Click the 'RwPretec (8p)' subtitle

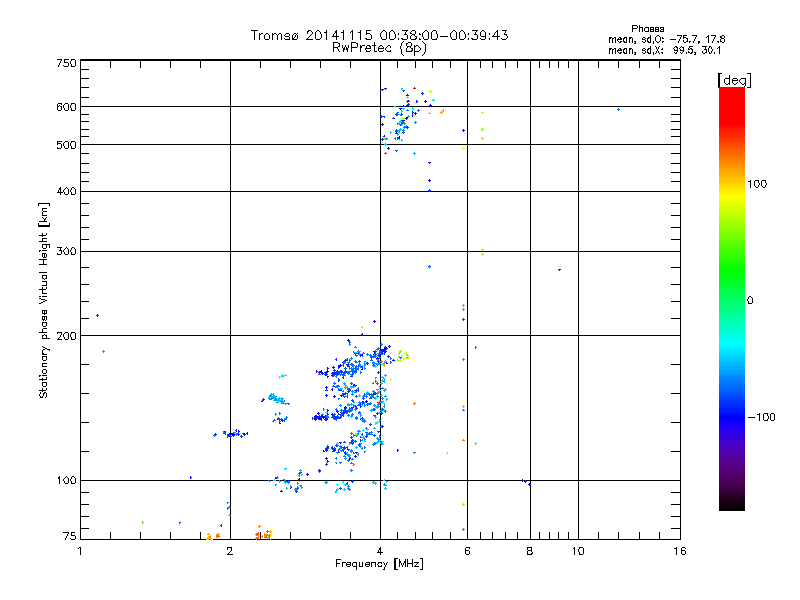(379, 48)
